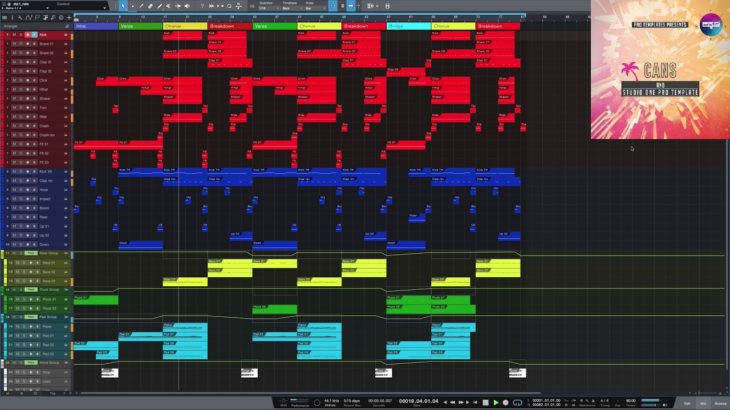Open the Timebase dropdown
This screenshot has height=410, width=730.
(x=291, y=8)
